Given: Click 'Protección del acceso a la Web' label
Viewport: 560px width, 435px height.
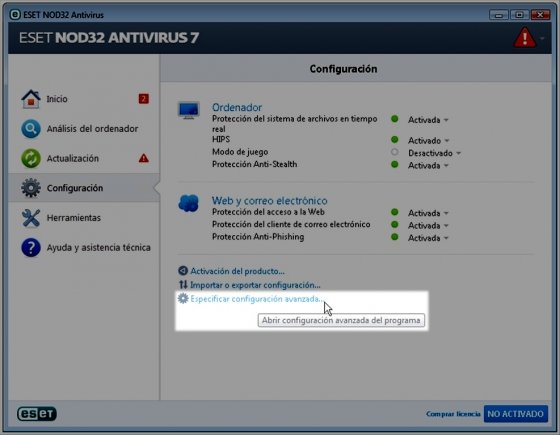Looking at the screenshot, I should [268, 212].
